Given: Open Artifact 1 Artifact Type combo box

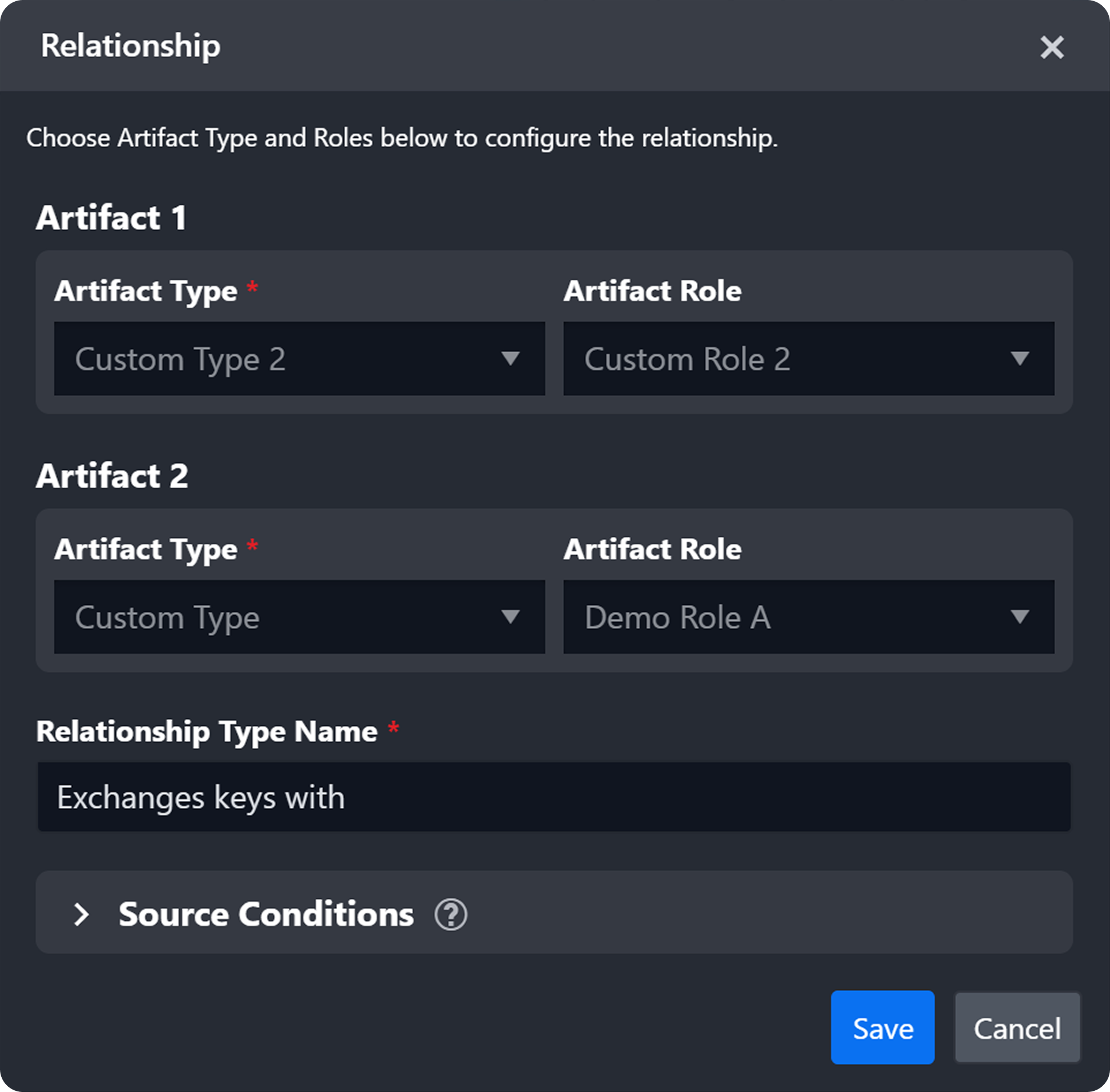Looking at the screenshot, I should [277, 359].
